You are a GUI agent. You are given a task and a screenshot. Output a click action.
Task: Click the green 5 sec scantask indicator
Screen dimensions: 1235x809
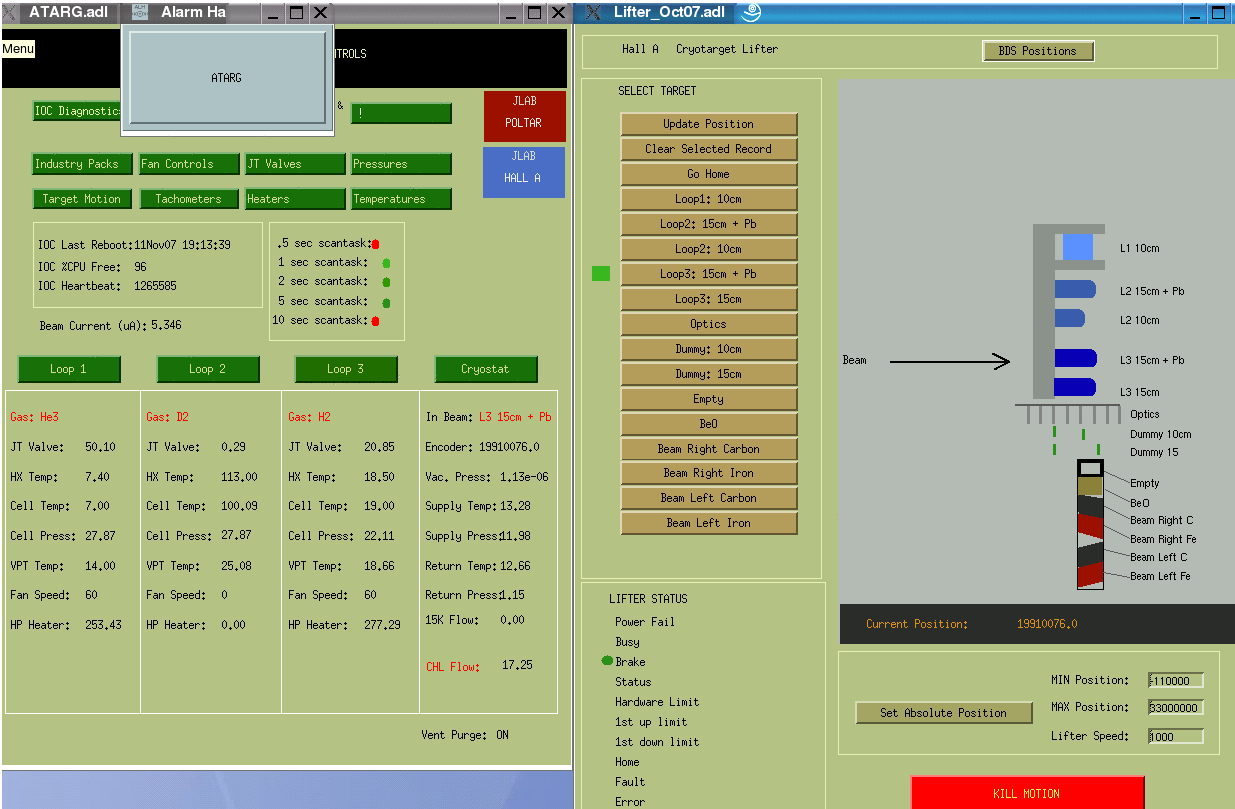tap(386, 302)
